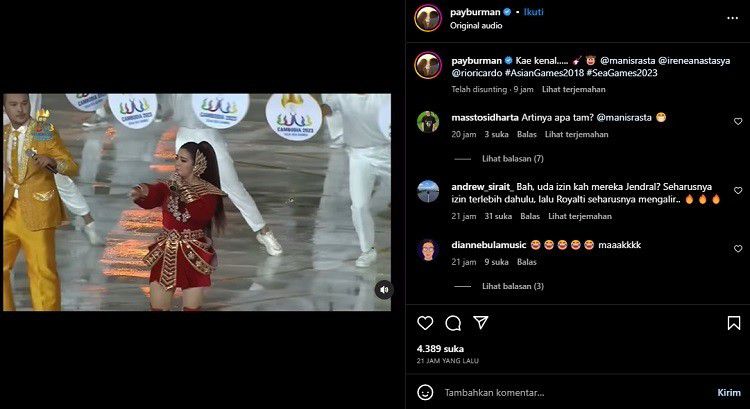The image size is (750, 409).
Task: Share the post via paper plane icon
Action: coord(481,323)
